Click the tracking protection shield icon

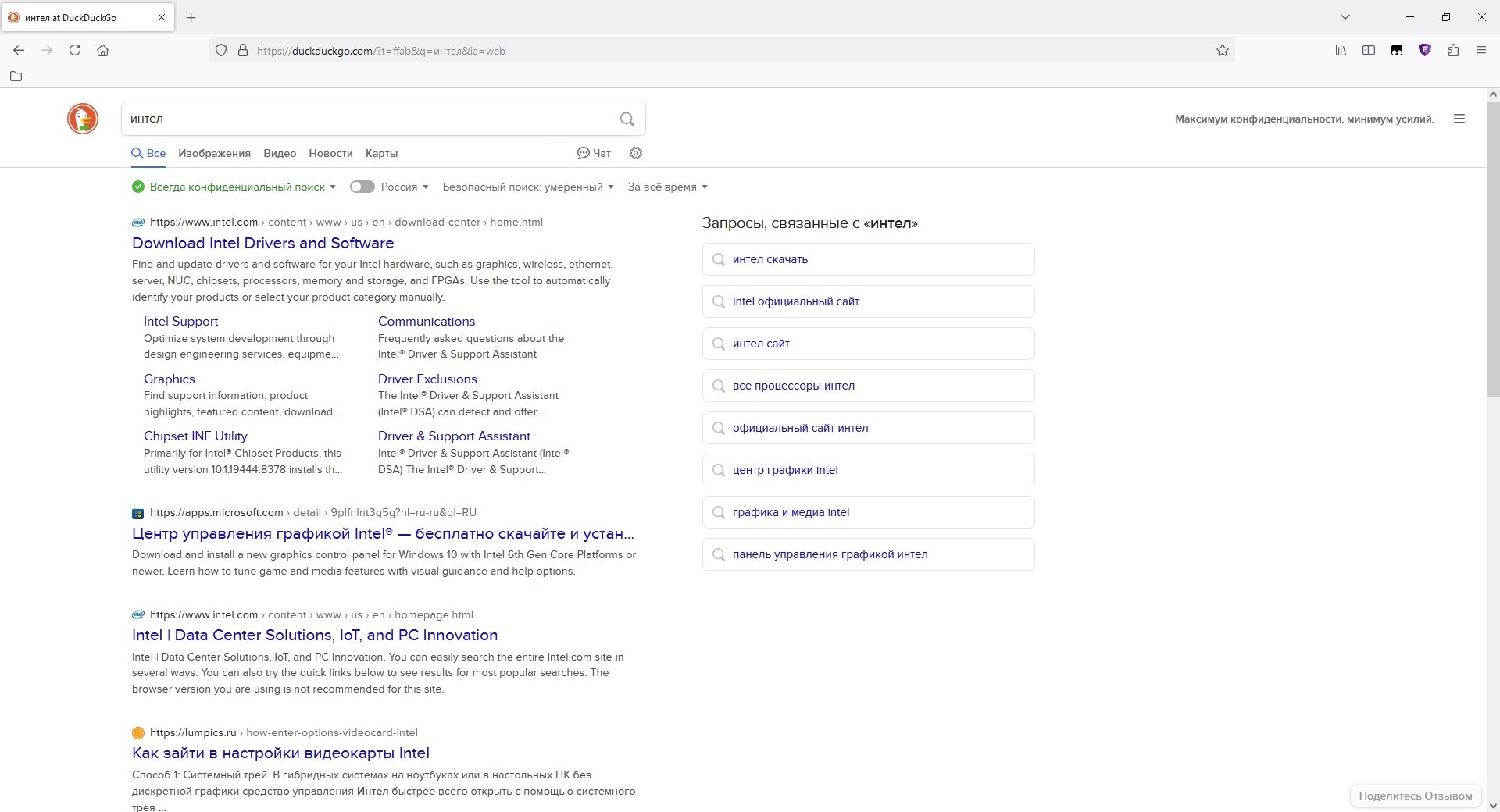221,50
